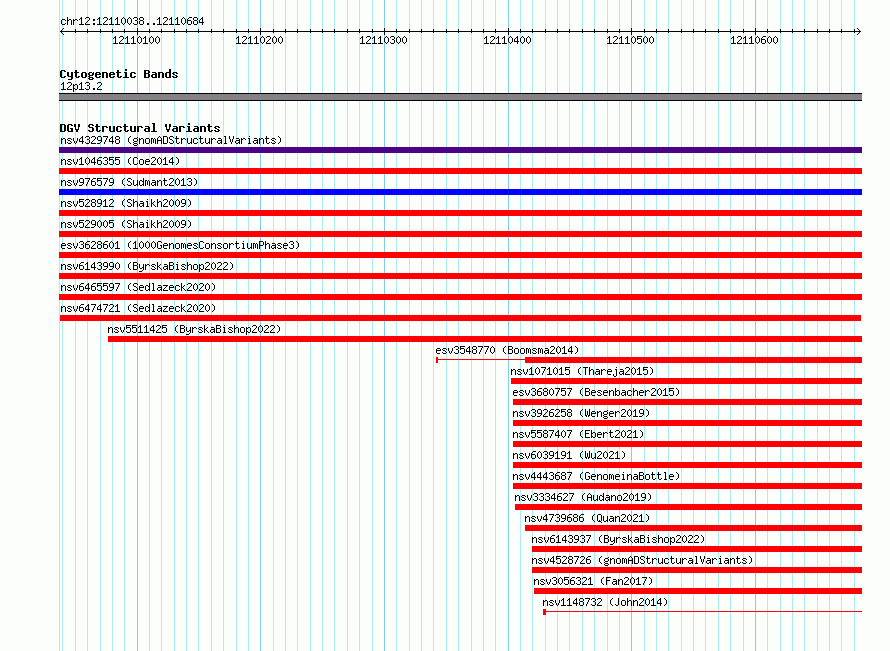
Task: Select nsv1148732 (John2014) label
Action: tap(605, 602)
